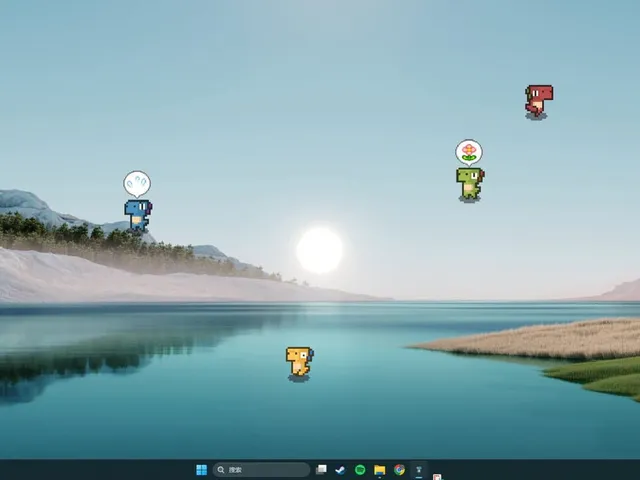Viewport: 640px width, 480px height.
Task: Select the active desktop pet app taskbar icon
Action: [419, 470]
